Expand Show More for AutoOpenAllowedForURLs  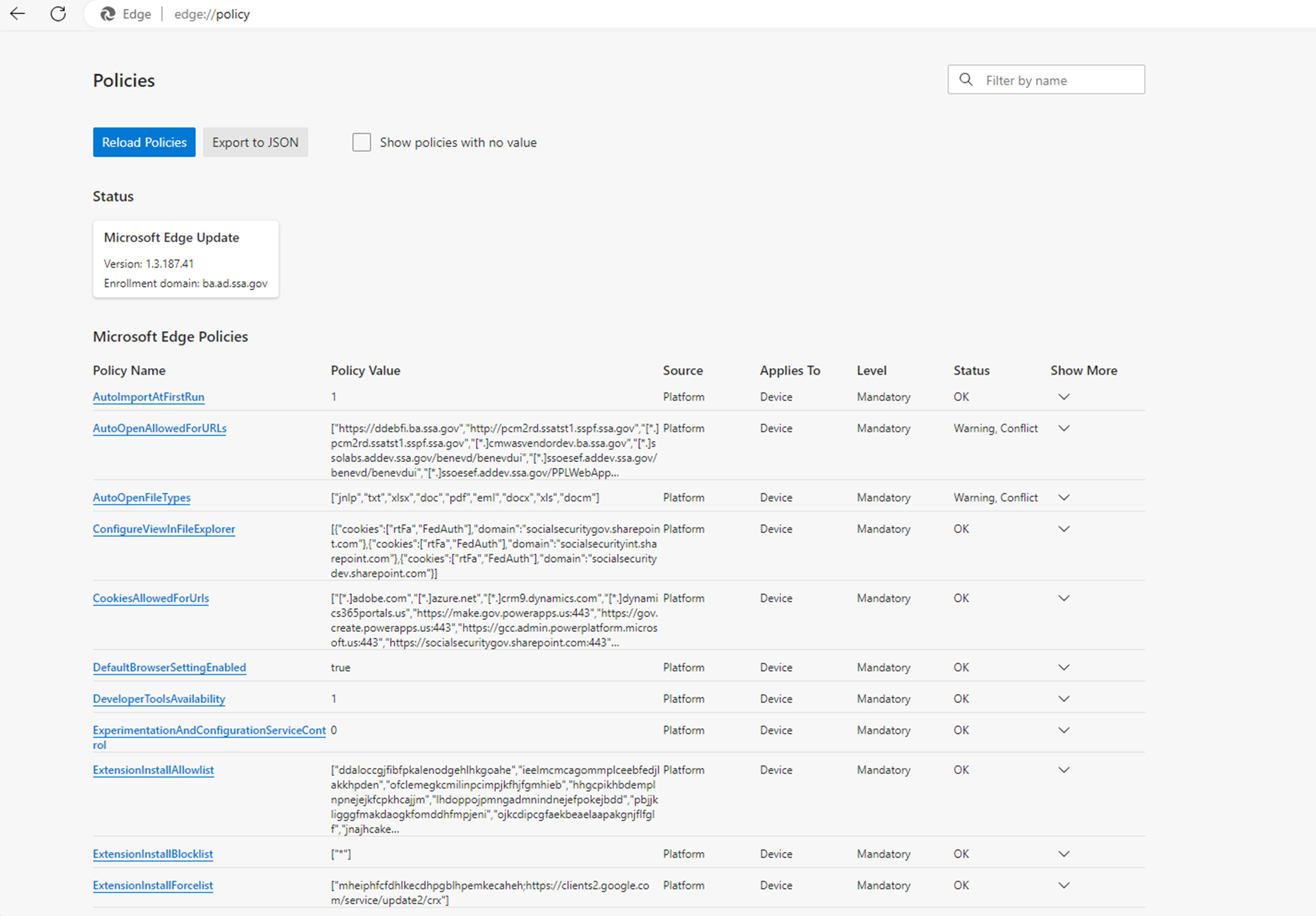pyautogui.click(x=1064, y=428)
